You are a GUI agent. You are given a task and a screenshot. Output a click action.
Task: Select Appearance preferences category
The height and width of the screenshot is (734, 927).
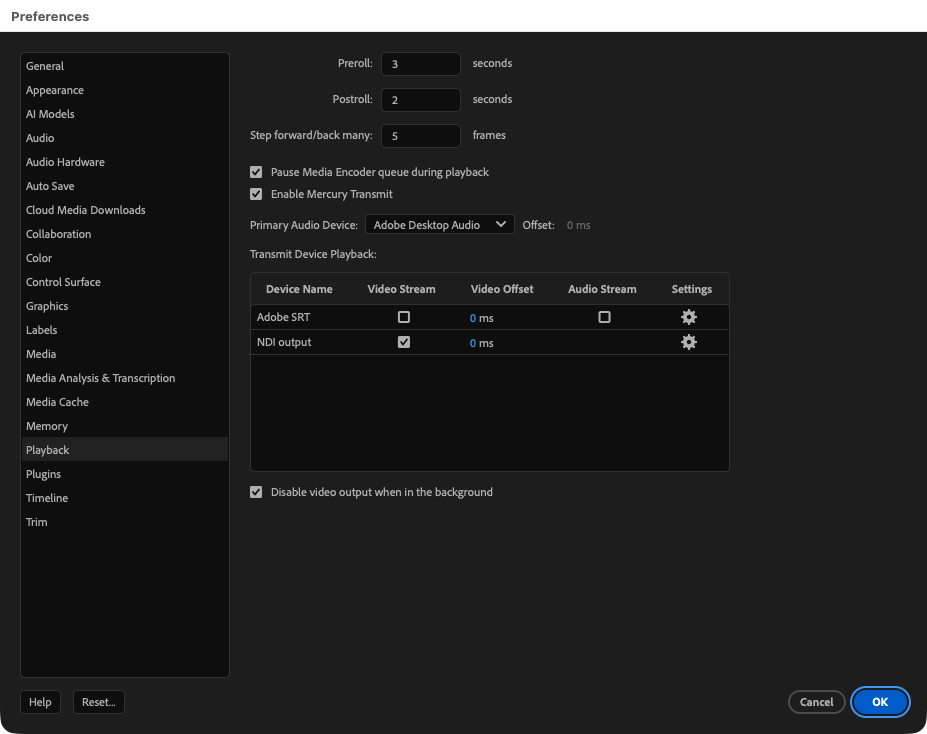pos(125,90)
